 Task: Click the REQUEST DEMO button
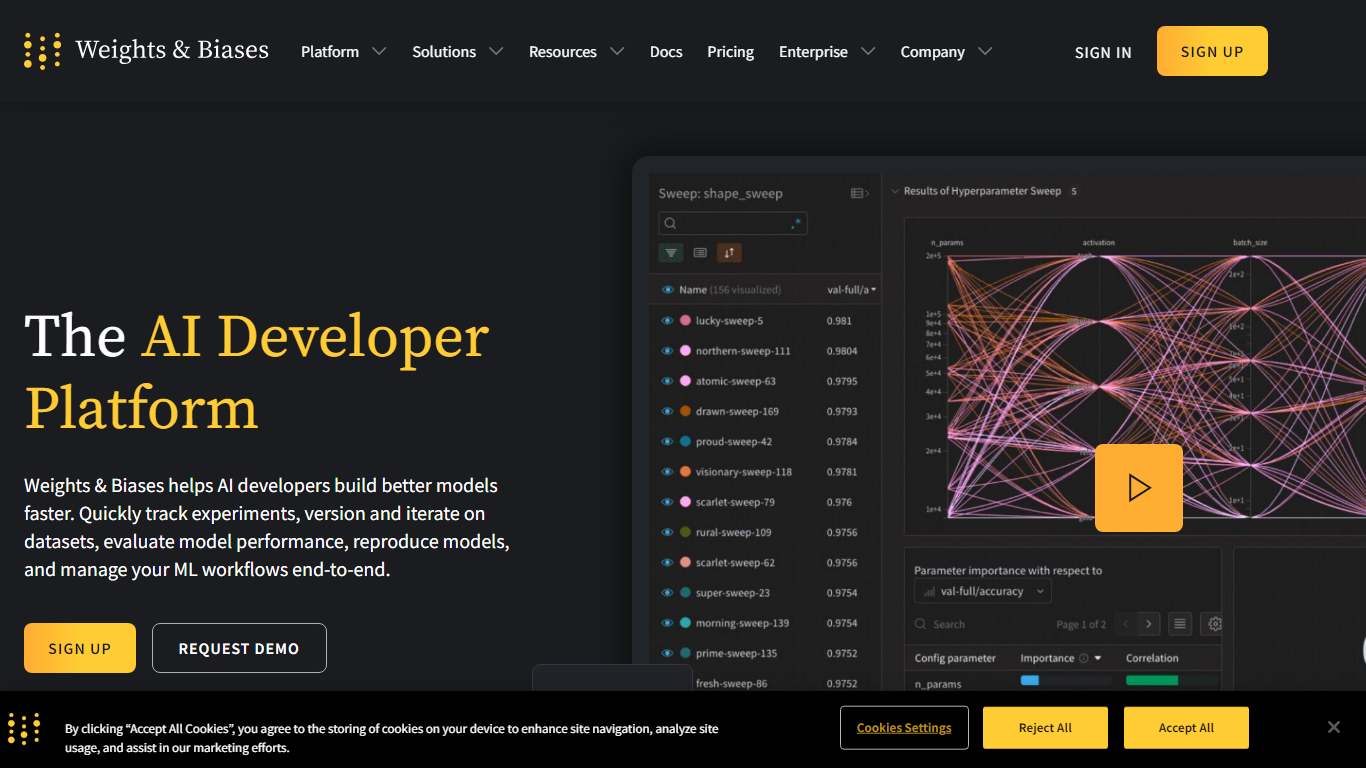pyautogui.click(x=239, y=649)
